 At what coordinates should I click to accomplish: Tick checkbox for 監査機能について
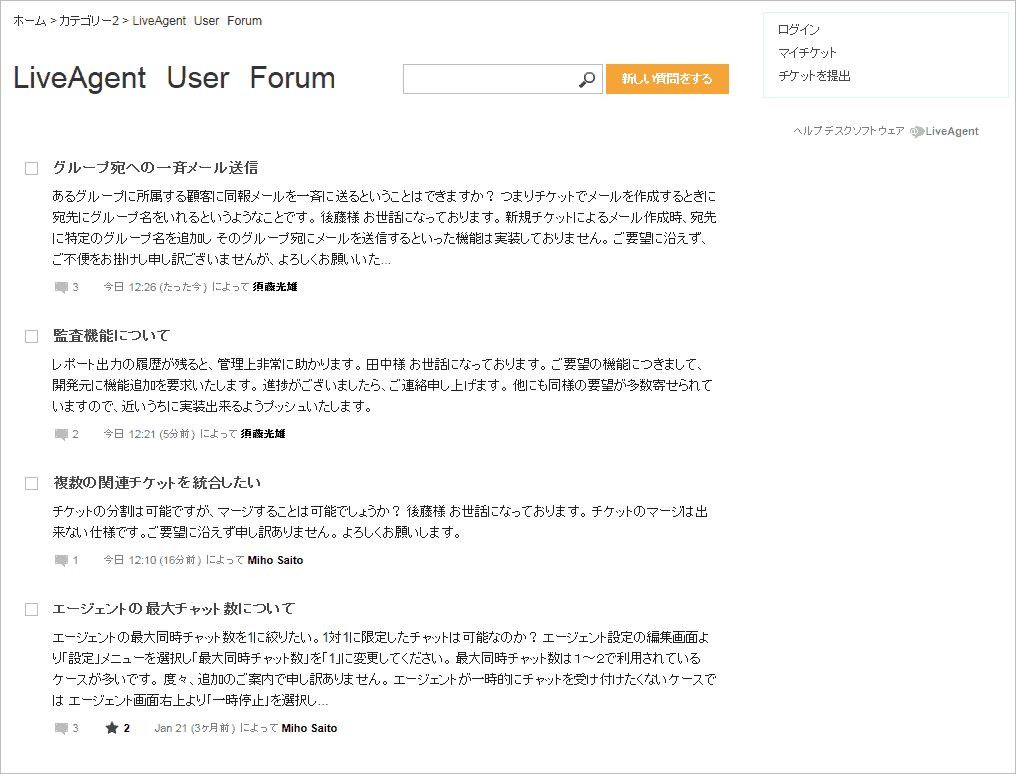coord(31,336)
